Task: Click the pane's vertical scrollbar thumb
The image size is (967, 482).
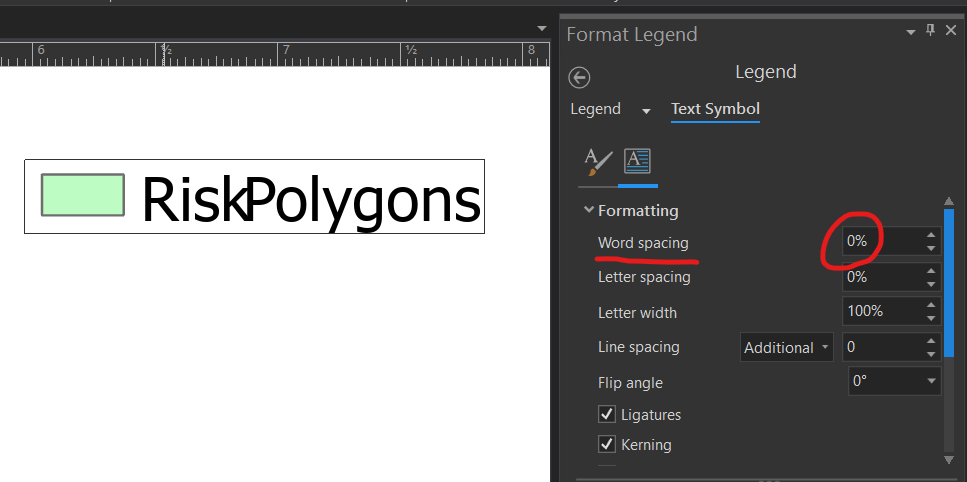Action: click(949, 284)
